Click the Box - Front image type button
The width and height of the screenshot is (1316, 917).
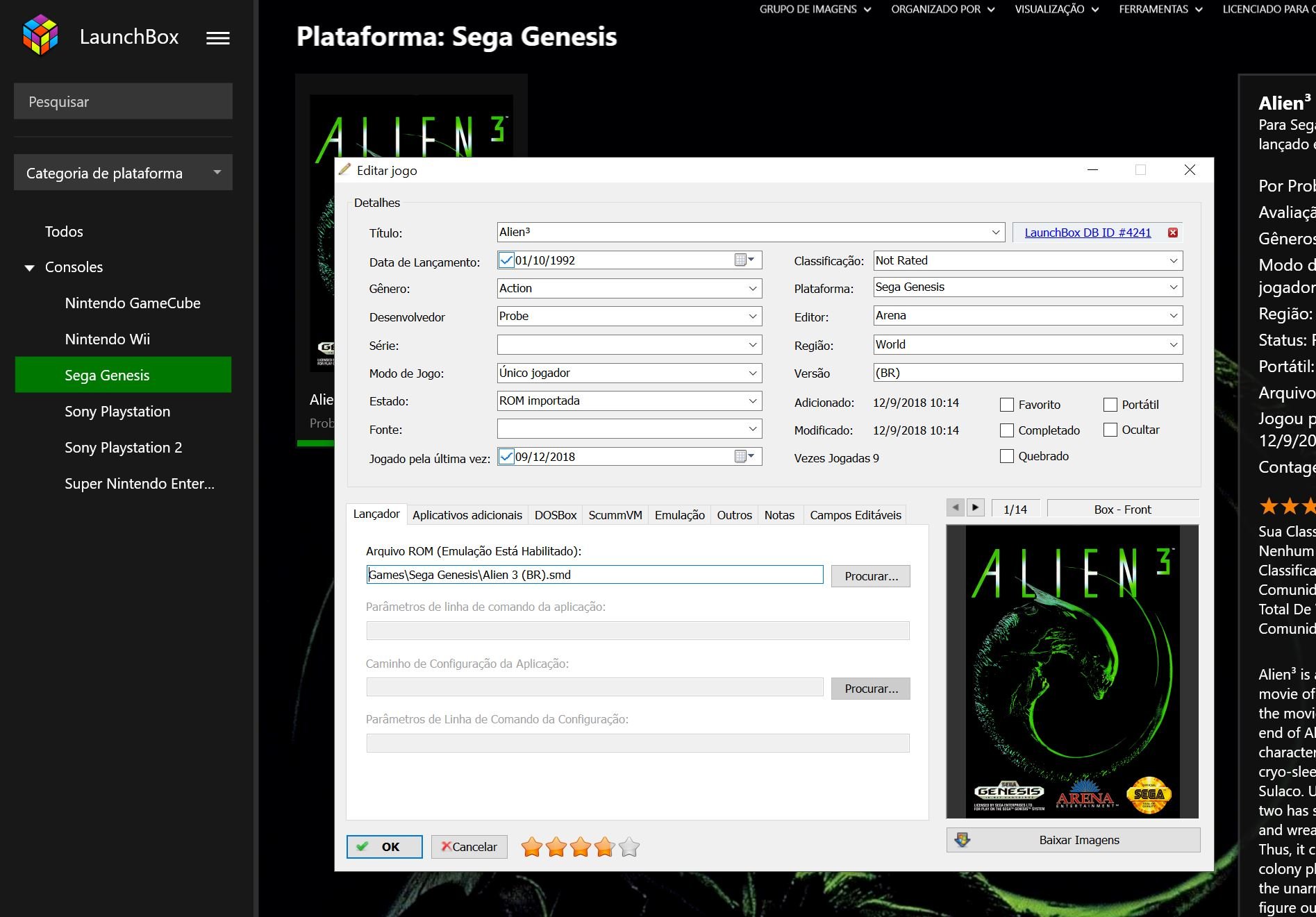coord(1122,509)
